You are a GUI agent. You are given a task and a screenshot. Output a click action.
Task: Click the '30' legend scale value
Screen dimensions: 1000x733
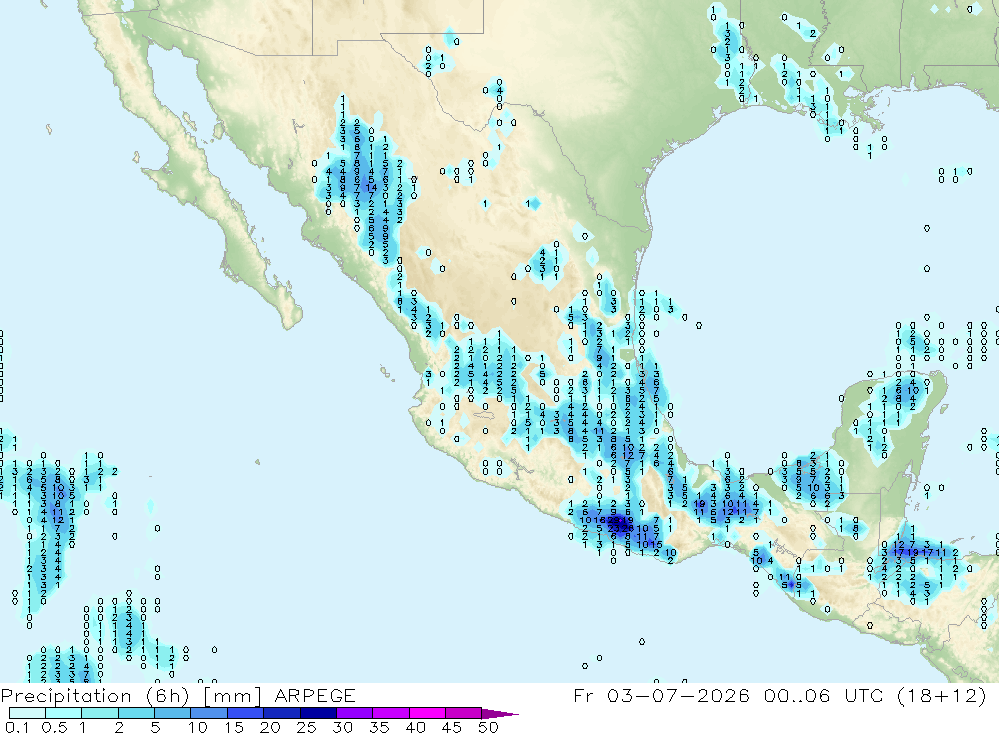[x=343, y=727]
